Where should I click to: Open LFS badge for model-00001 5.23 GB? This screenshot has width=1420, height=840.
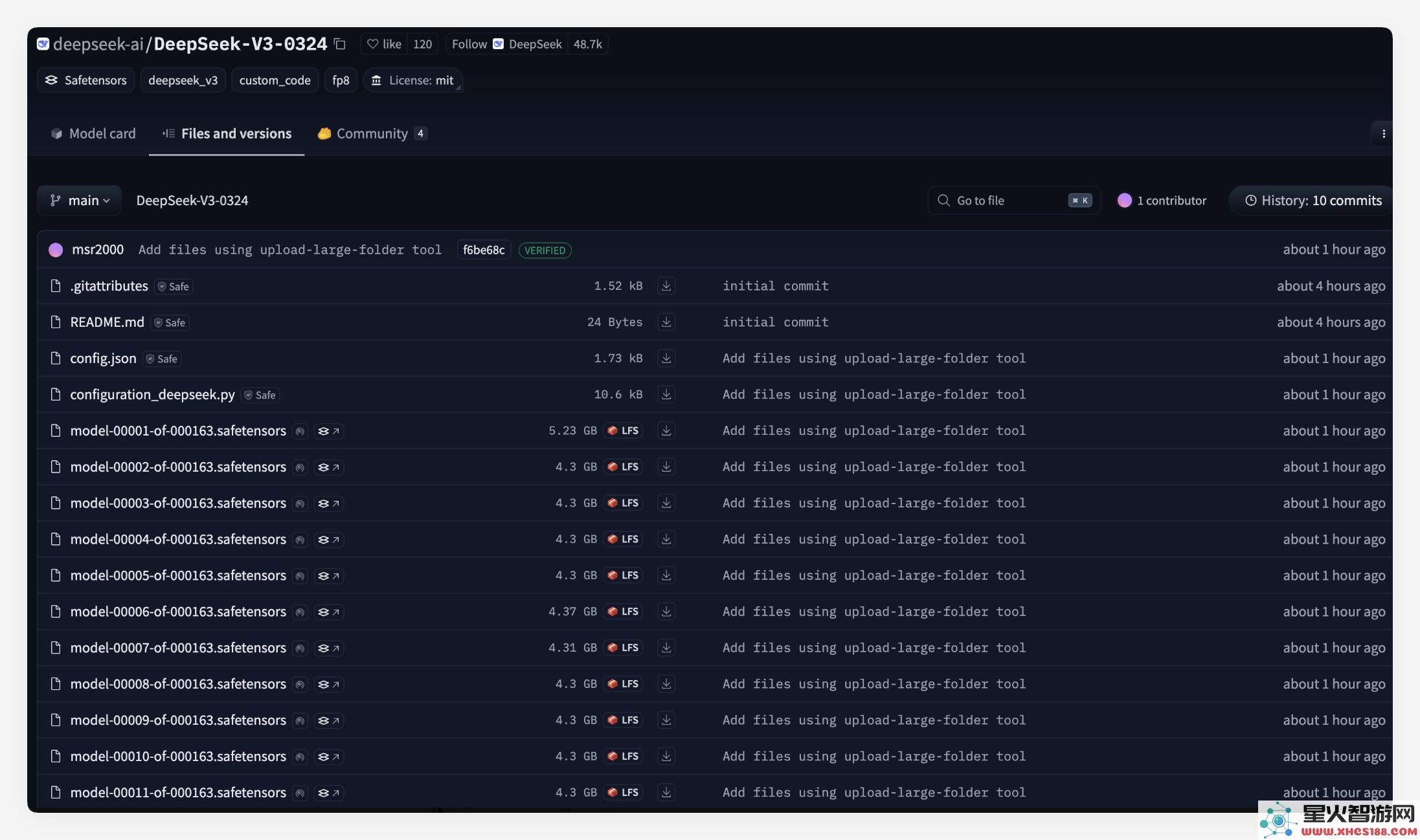(623, 431)
